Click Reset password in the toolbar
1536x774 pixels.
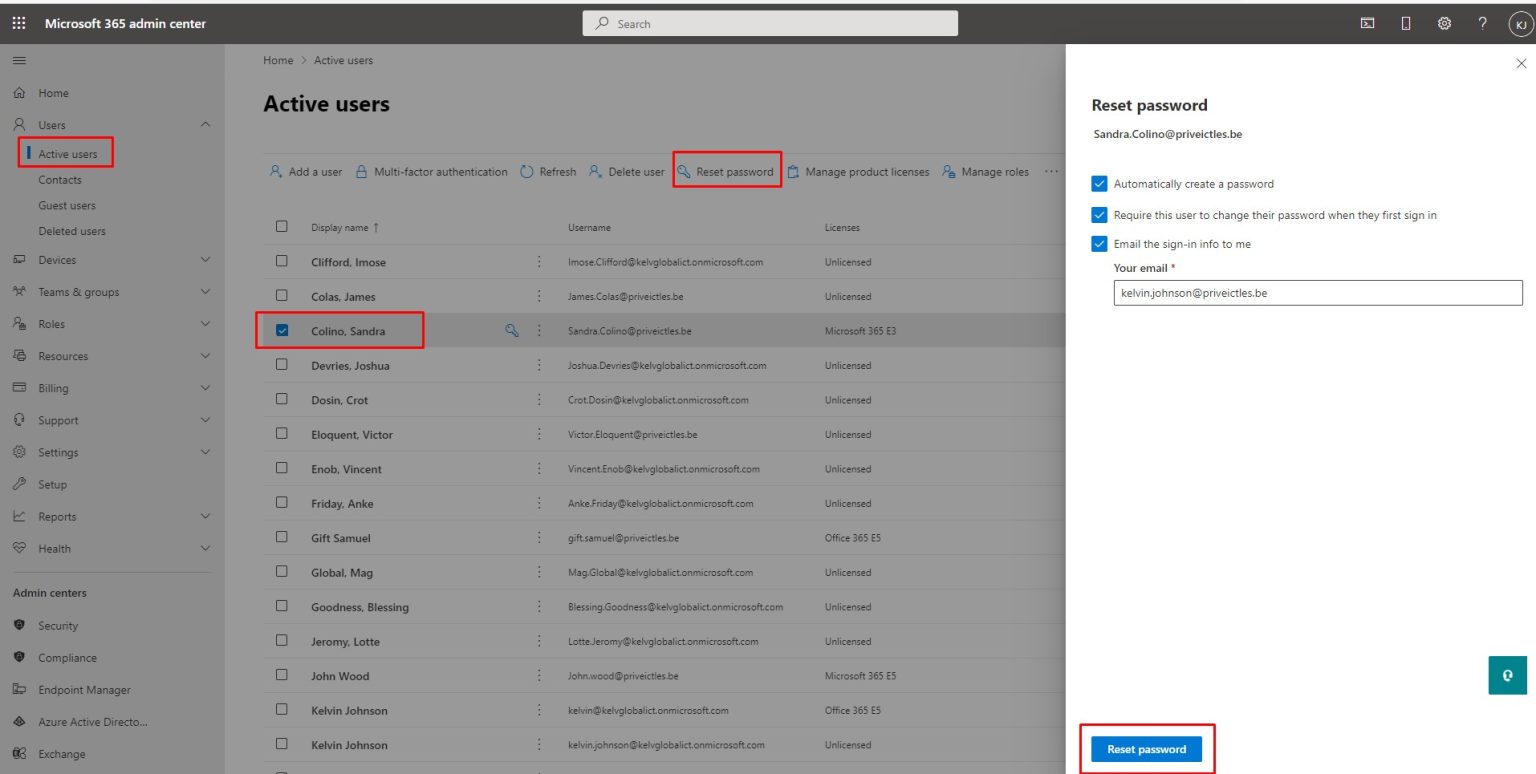pos(726,172)
